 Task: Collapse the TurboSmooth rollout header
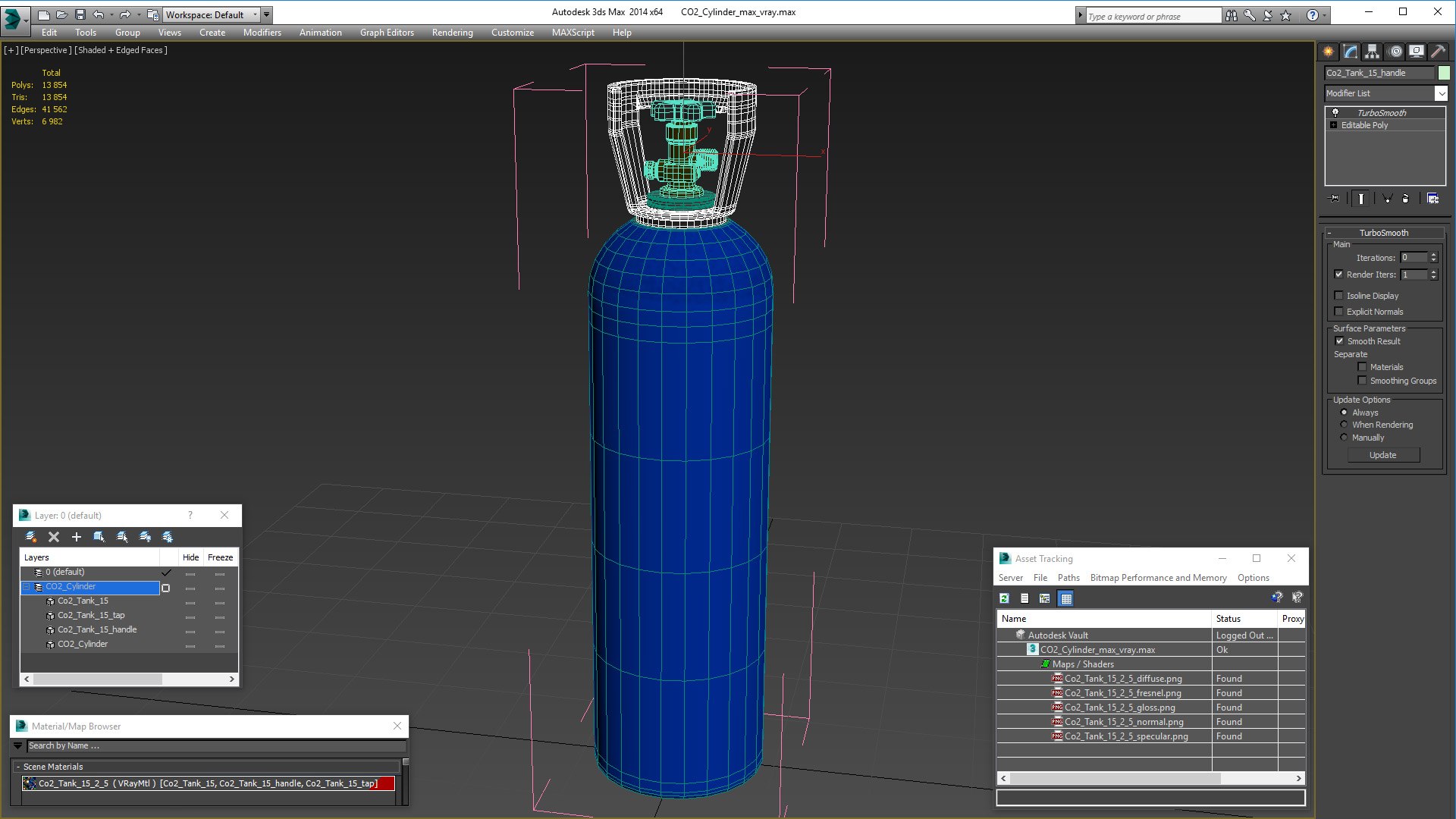click(x=1384, y=233)
